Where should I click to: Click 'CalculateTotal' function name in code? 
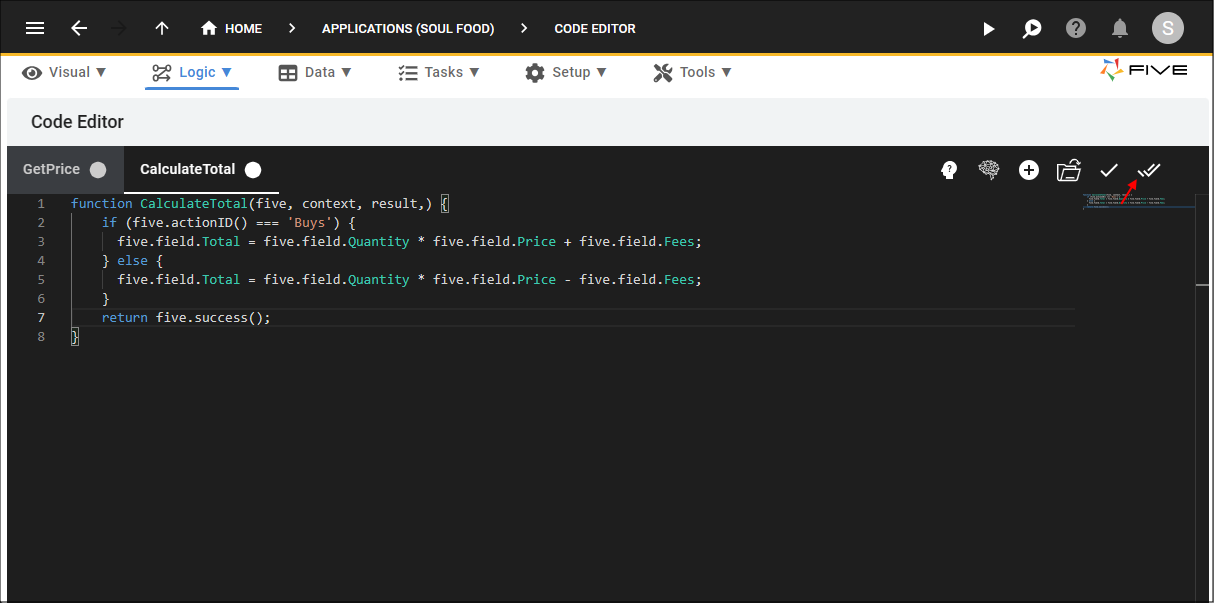pyautogui.click(x=194, y=203)
